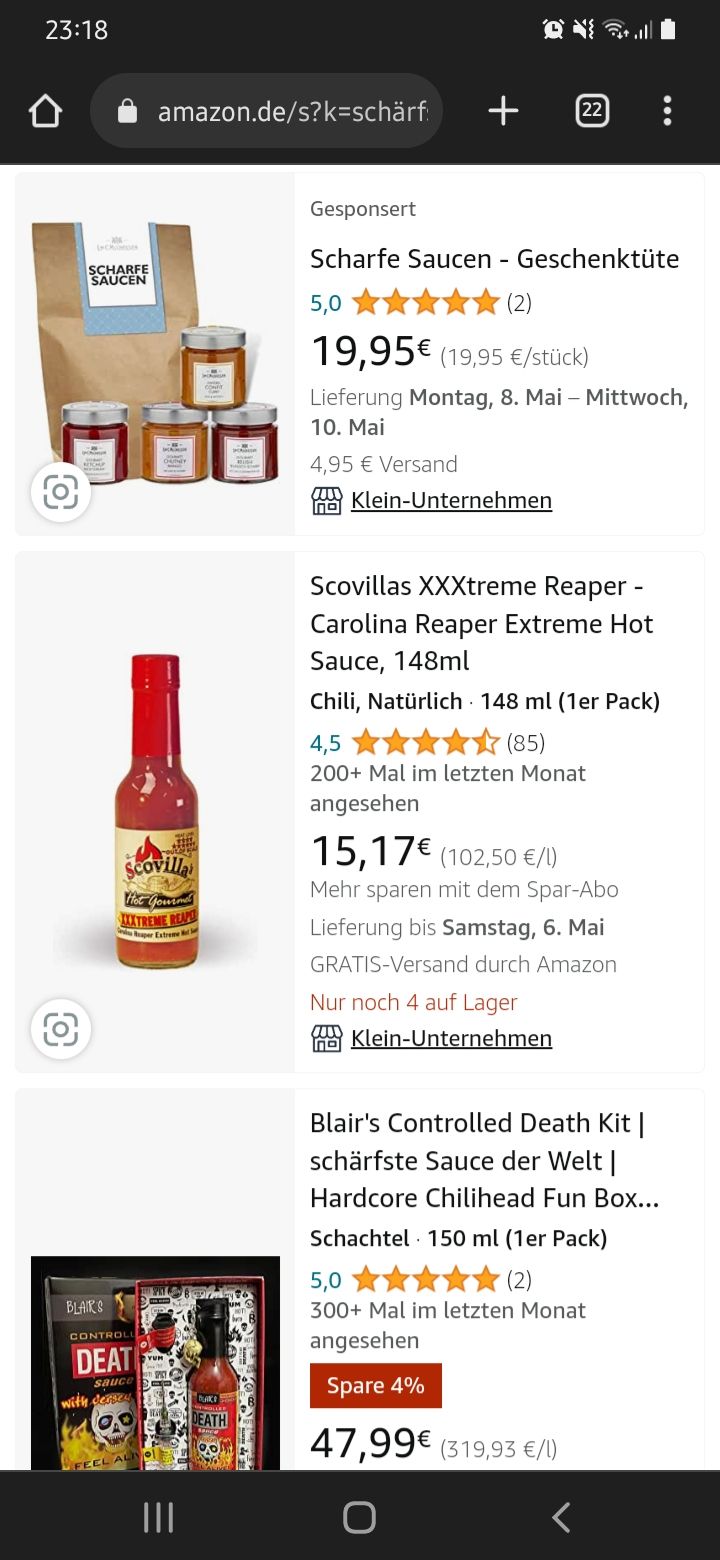Screen dimensions: 720x1560
Task: Tap Klein-Unternehmen link under Scovillas sauce
Action: click(451, 1039)
